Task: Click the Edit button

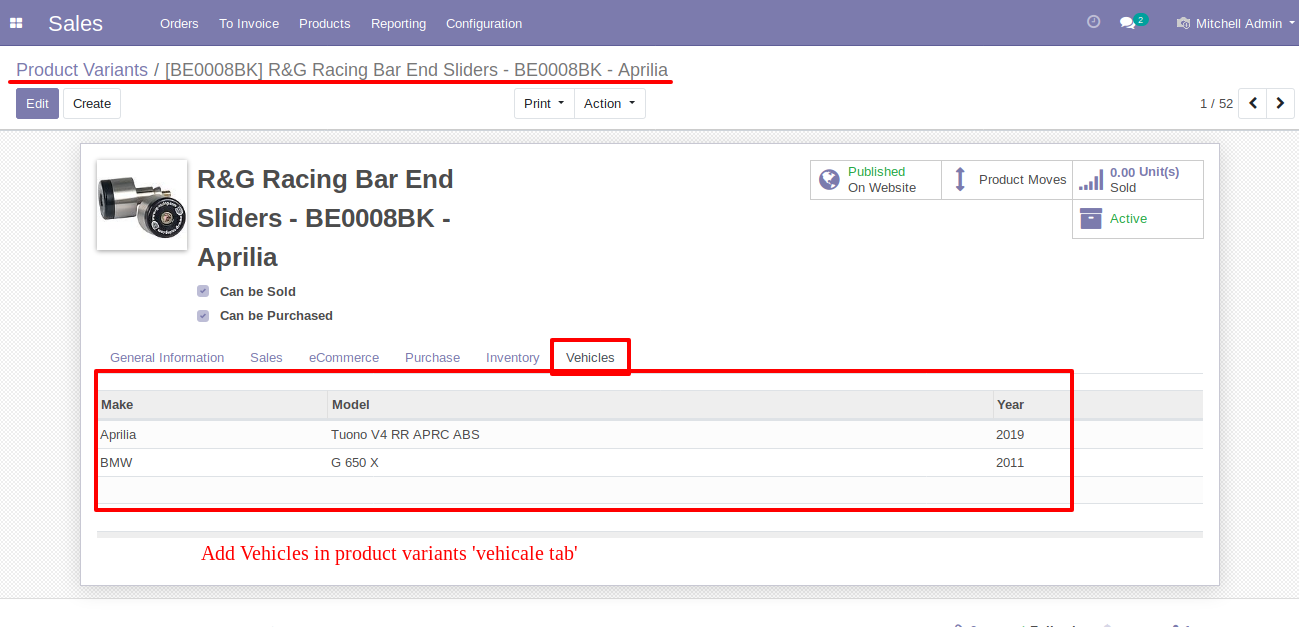Action: click(37, 103)
